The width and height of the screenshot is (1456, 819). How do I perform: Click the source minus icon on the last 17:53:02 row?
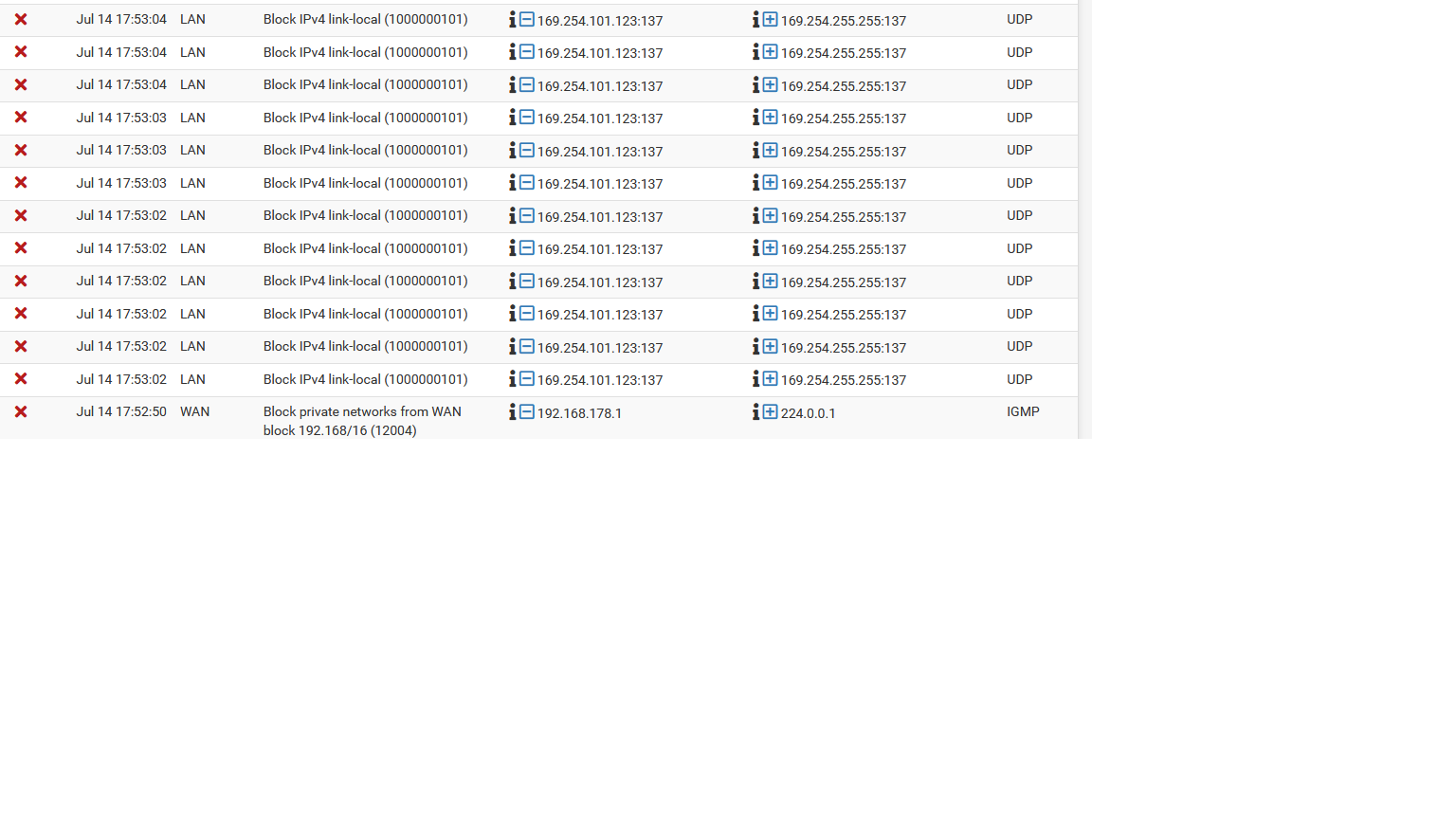[x=527, y=379]
